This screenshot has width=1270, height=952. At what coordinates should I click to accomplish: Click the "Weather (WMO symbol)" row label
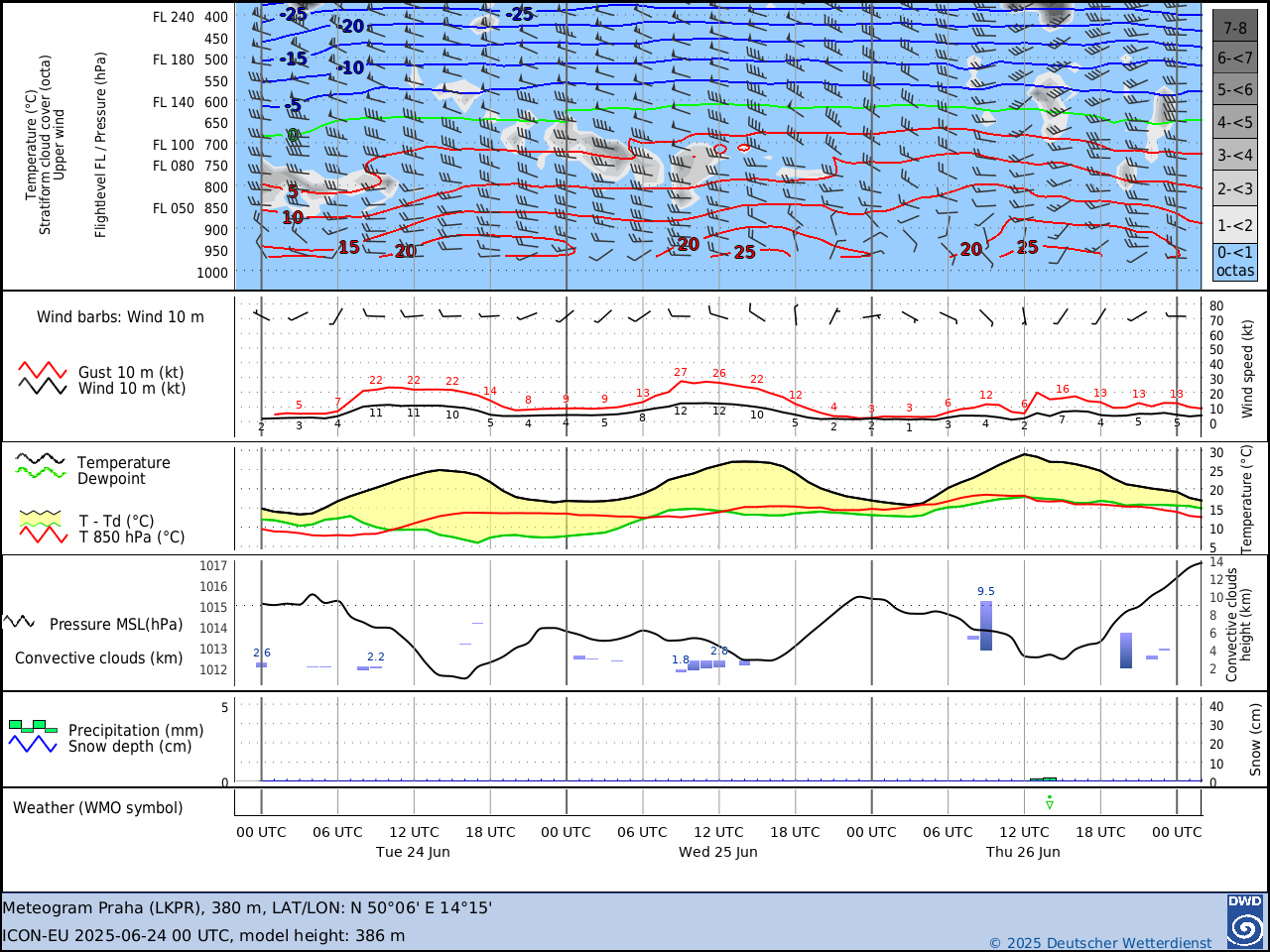(x=98, y=808)
